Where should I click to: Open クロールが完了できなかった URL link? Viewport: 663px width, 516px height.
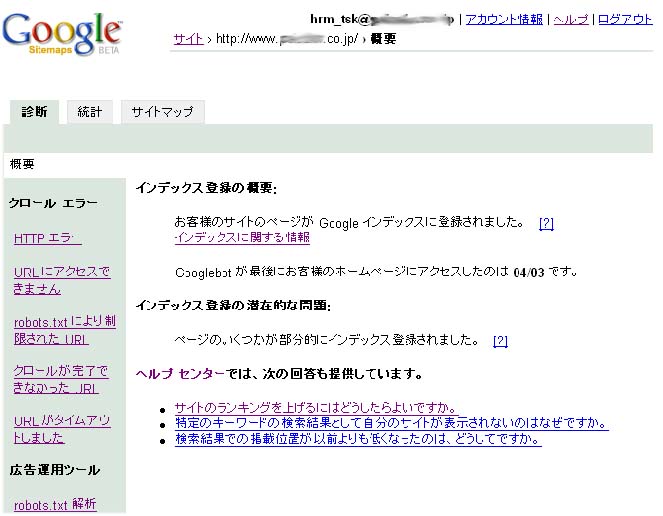click(x=61, y=379)
